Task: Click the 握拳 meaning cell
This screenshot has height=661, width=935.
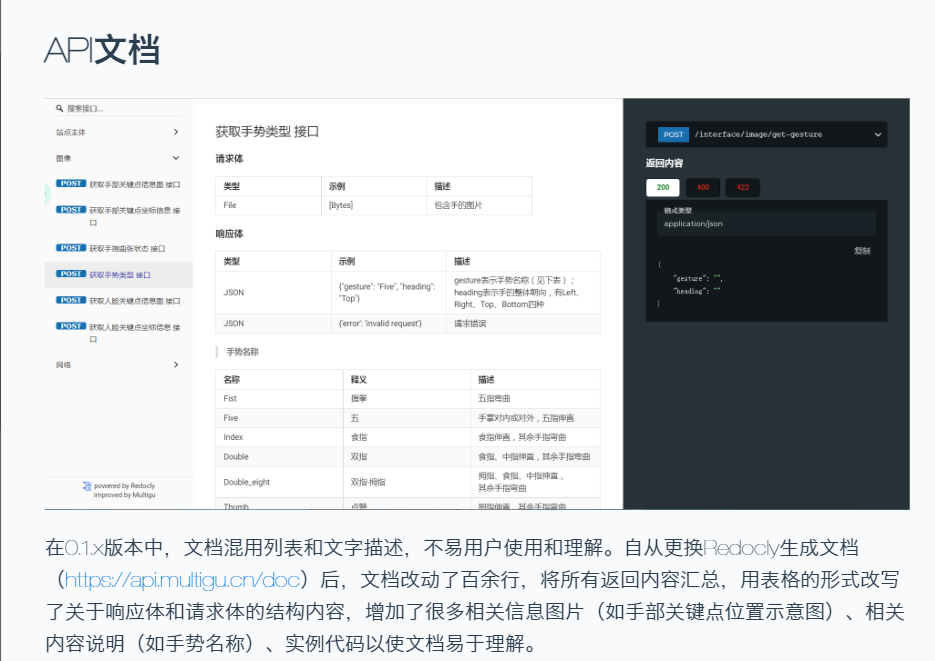Action: click(407, 399)
